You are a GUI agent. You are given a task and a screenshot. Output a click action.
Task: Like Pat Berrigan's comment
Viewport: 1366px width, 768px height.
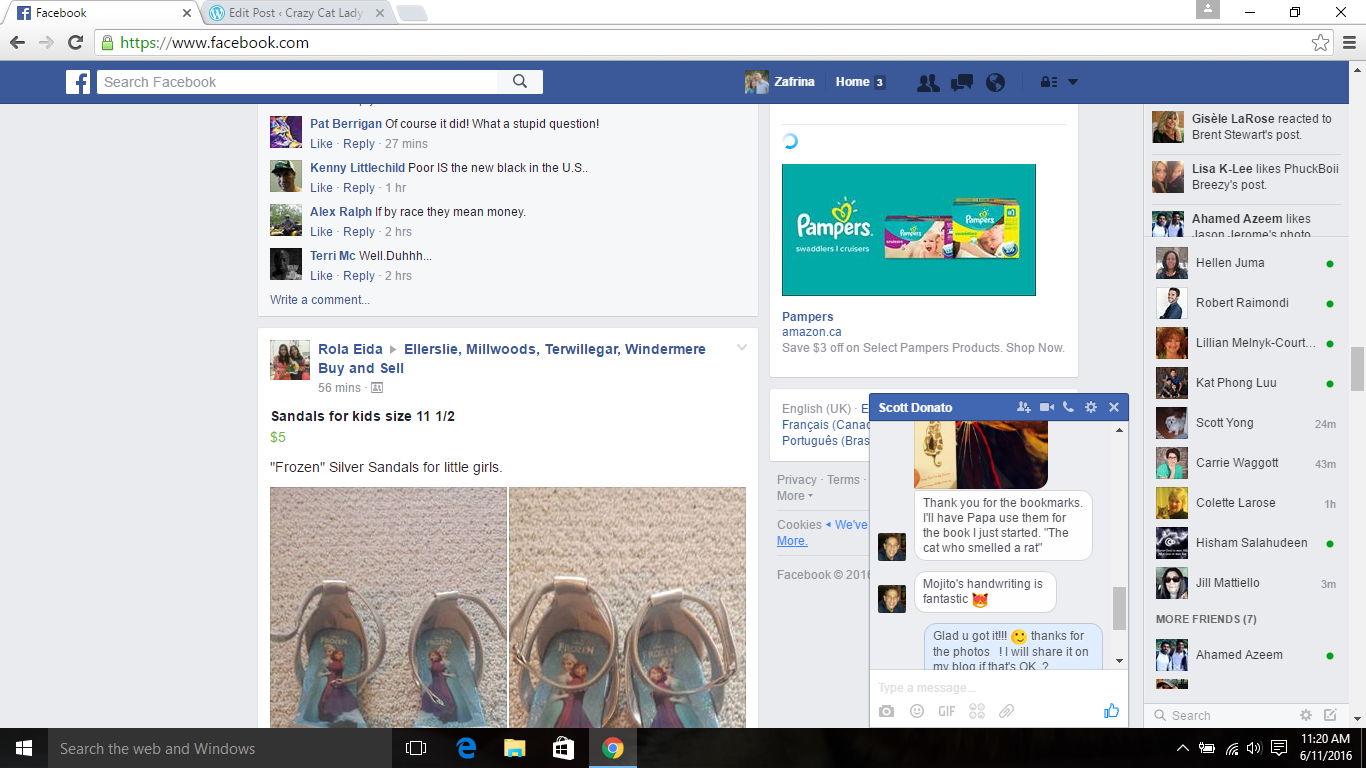coord(321,144)
